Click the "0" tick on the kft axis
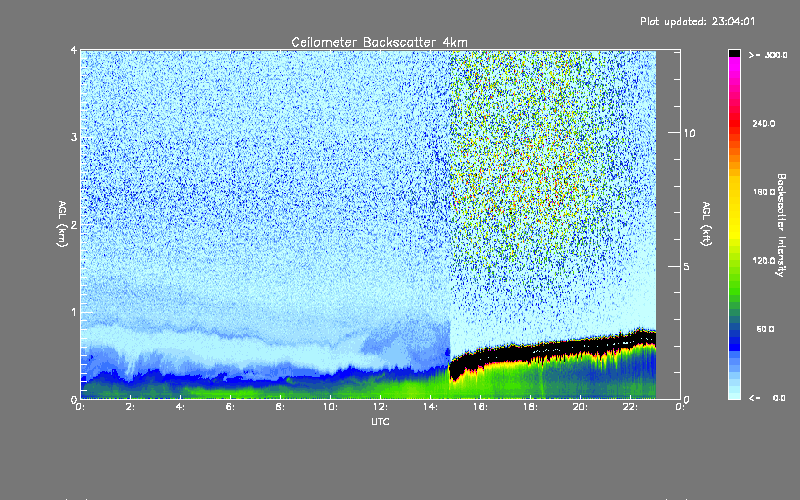The image size is (800, 500). [687, 399]
